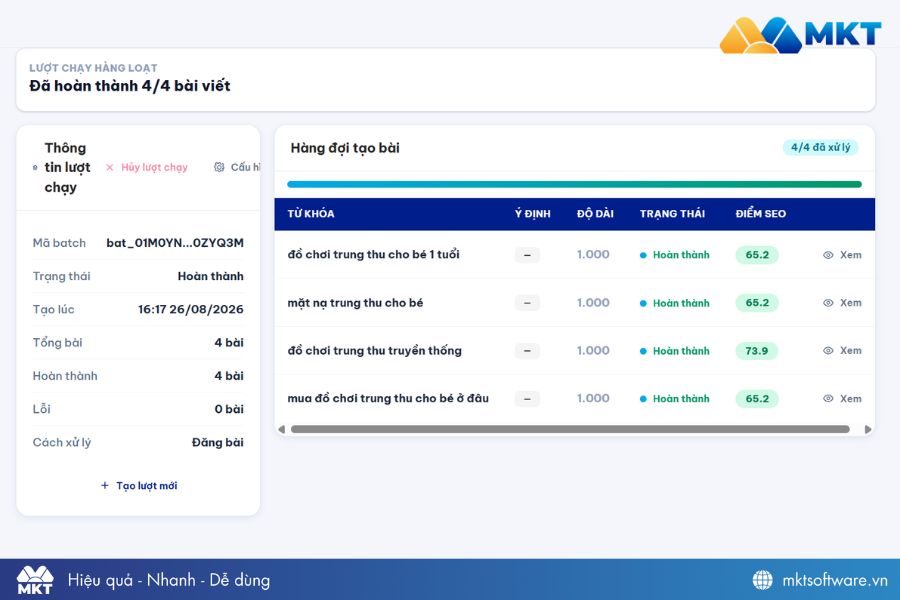
Task: Click the eye icon for đồ chơi trung thu truyền thống
Action: click(x=828, y=350)
